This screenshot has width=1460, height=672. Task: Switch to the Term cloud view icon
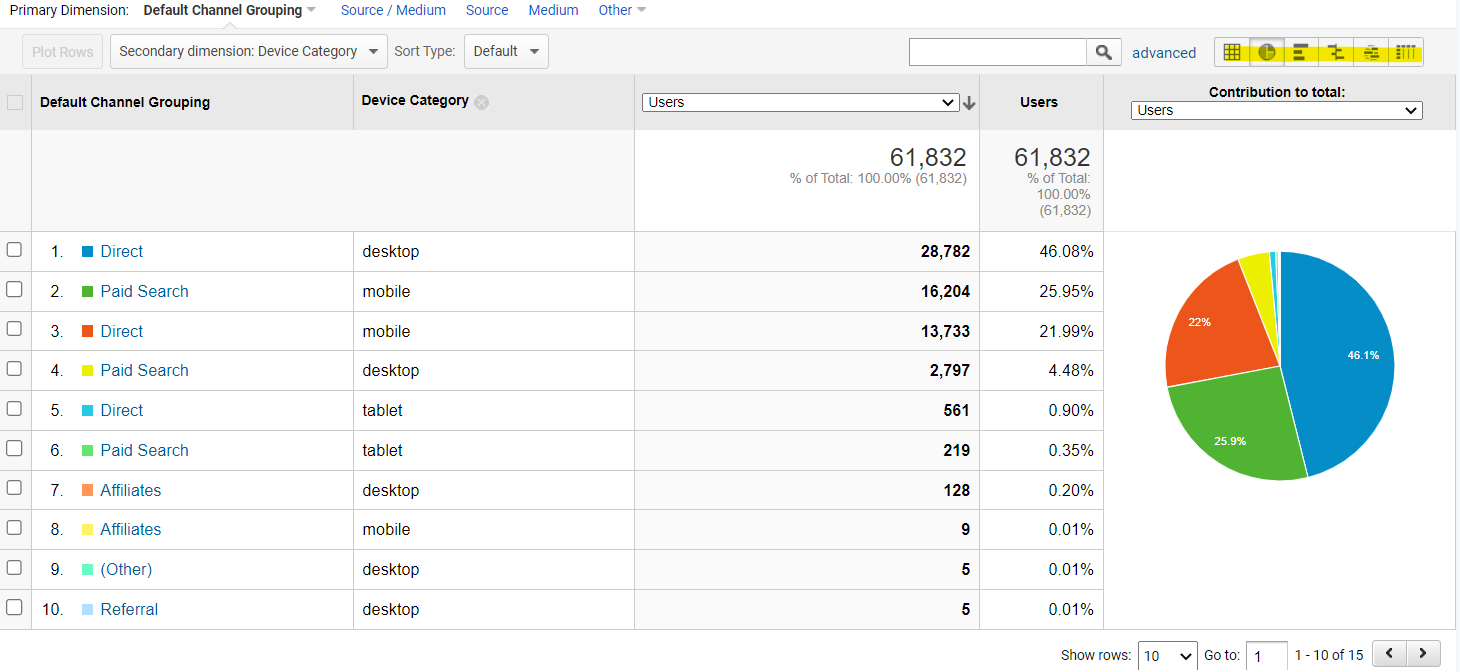(1371, 52)
